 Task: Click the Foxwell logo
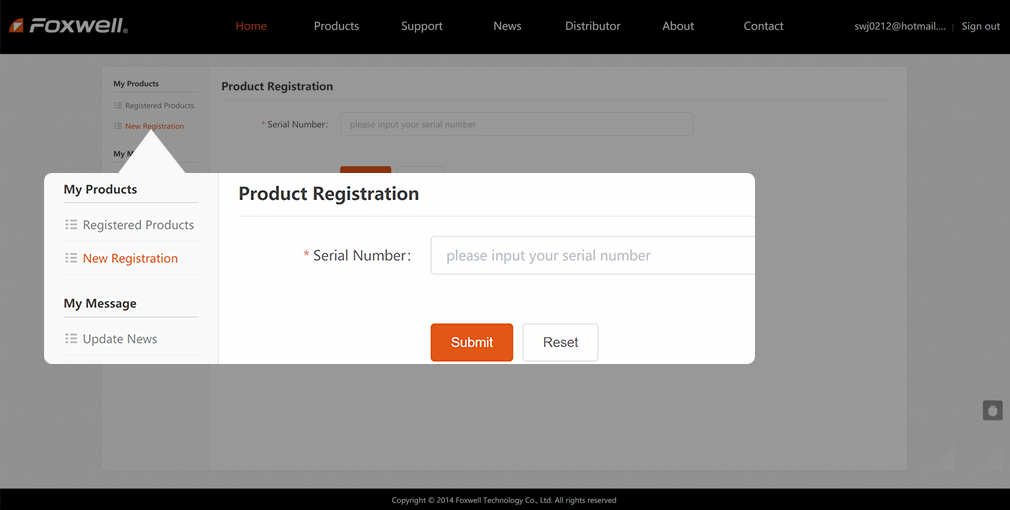(x=69, y=26)
